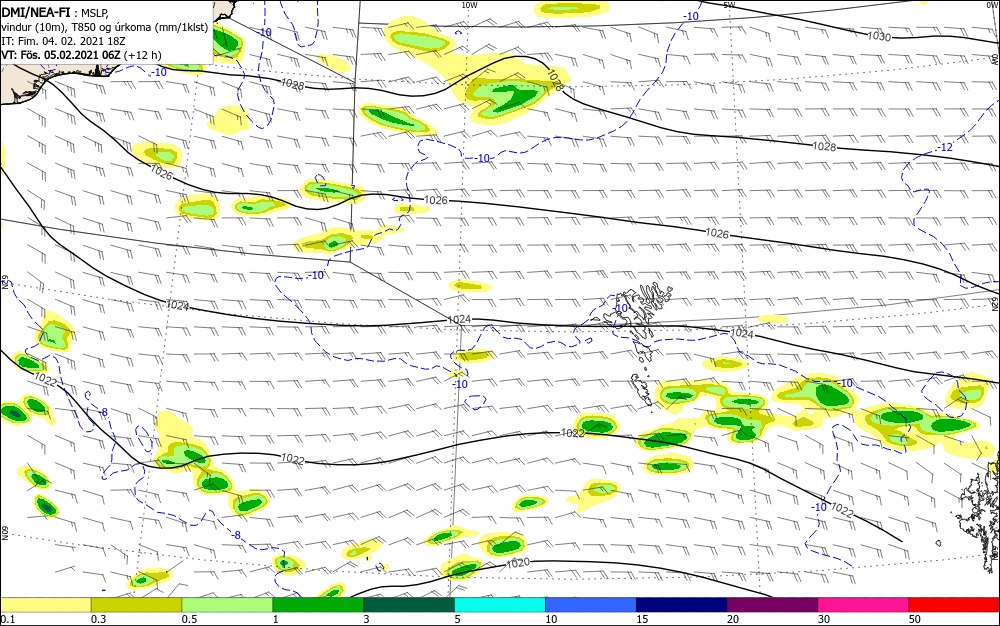1000x626 pixels.
Task: Click the red 50+ legend swatch
Action: pyautogui.click(x=954, y=604)
